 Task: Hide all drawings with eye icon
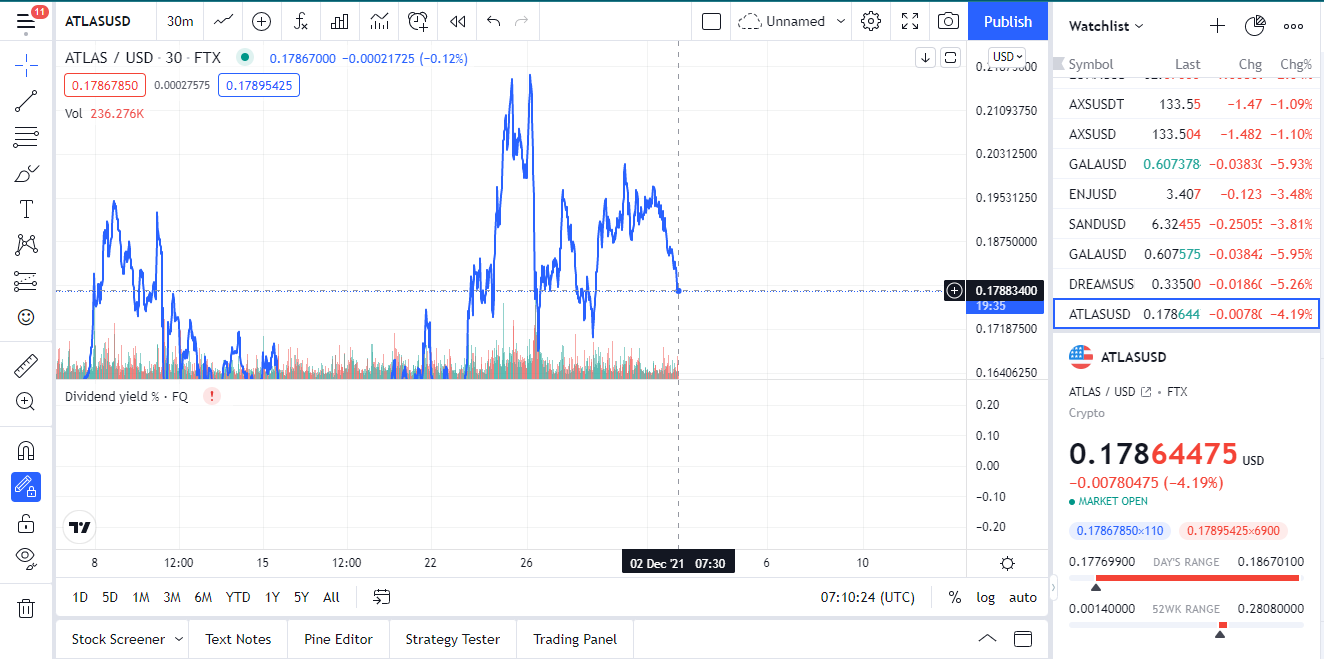coord(26,559)
